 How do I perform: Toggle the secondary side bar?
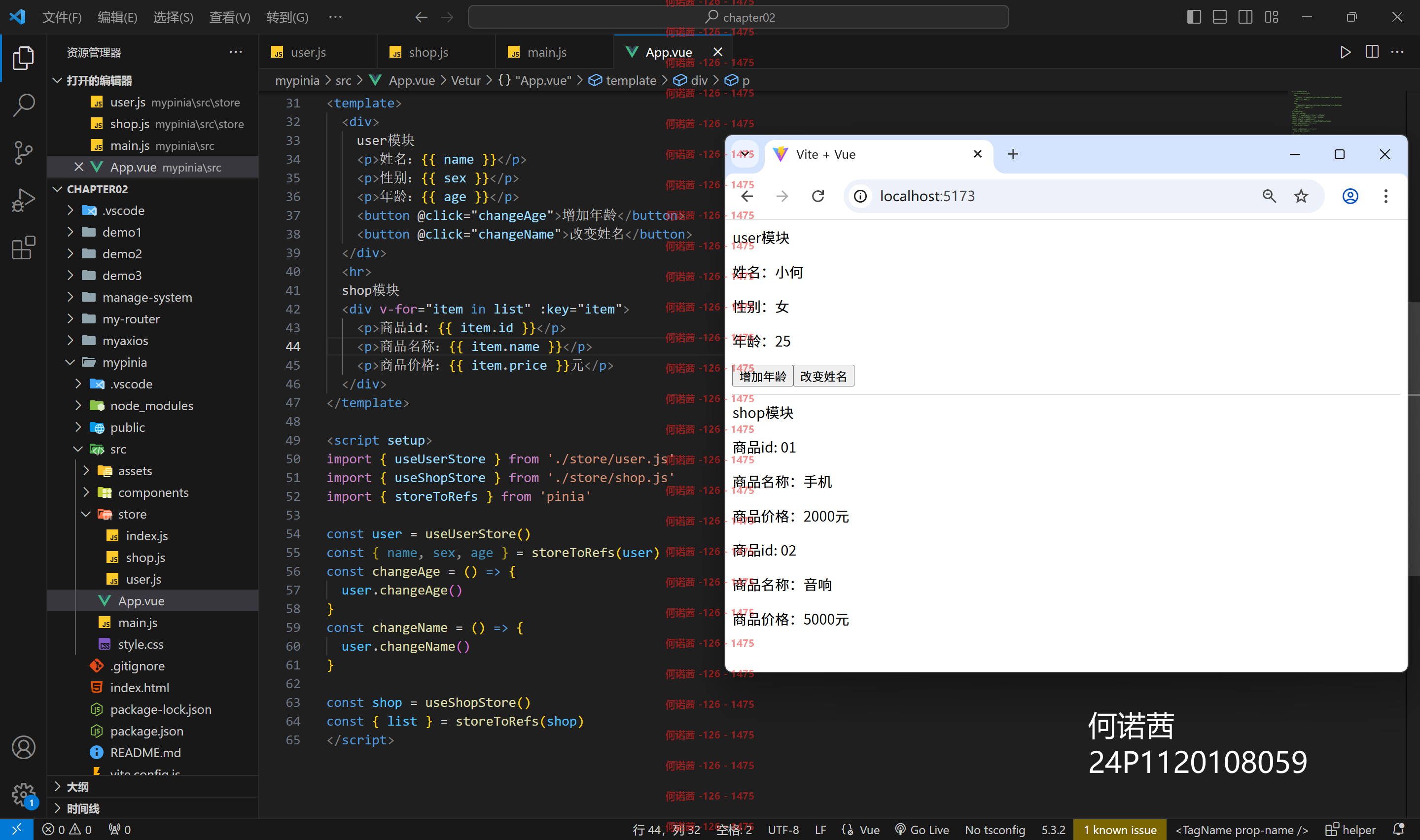[x=1245, y=17]
